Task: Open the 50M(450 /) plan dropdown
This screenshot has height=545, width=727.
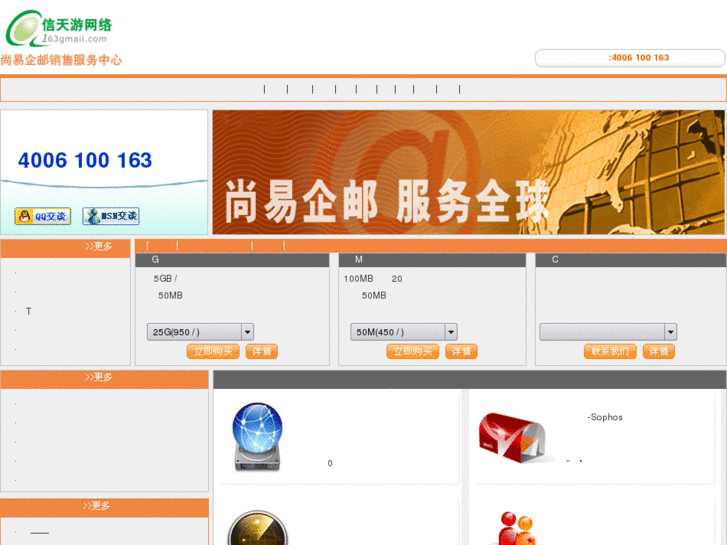Action: tap(404, 332)
